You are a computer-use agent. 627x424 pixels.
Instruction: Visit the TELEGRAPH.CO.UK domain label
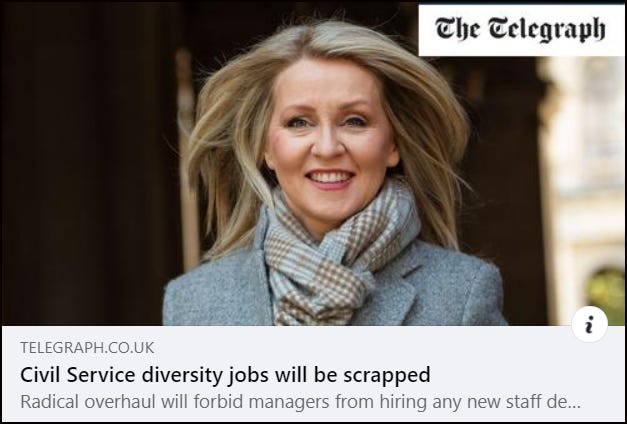pos(87,348)
